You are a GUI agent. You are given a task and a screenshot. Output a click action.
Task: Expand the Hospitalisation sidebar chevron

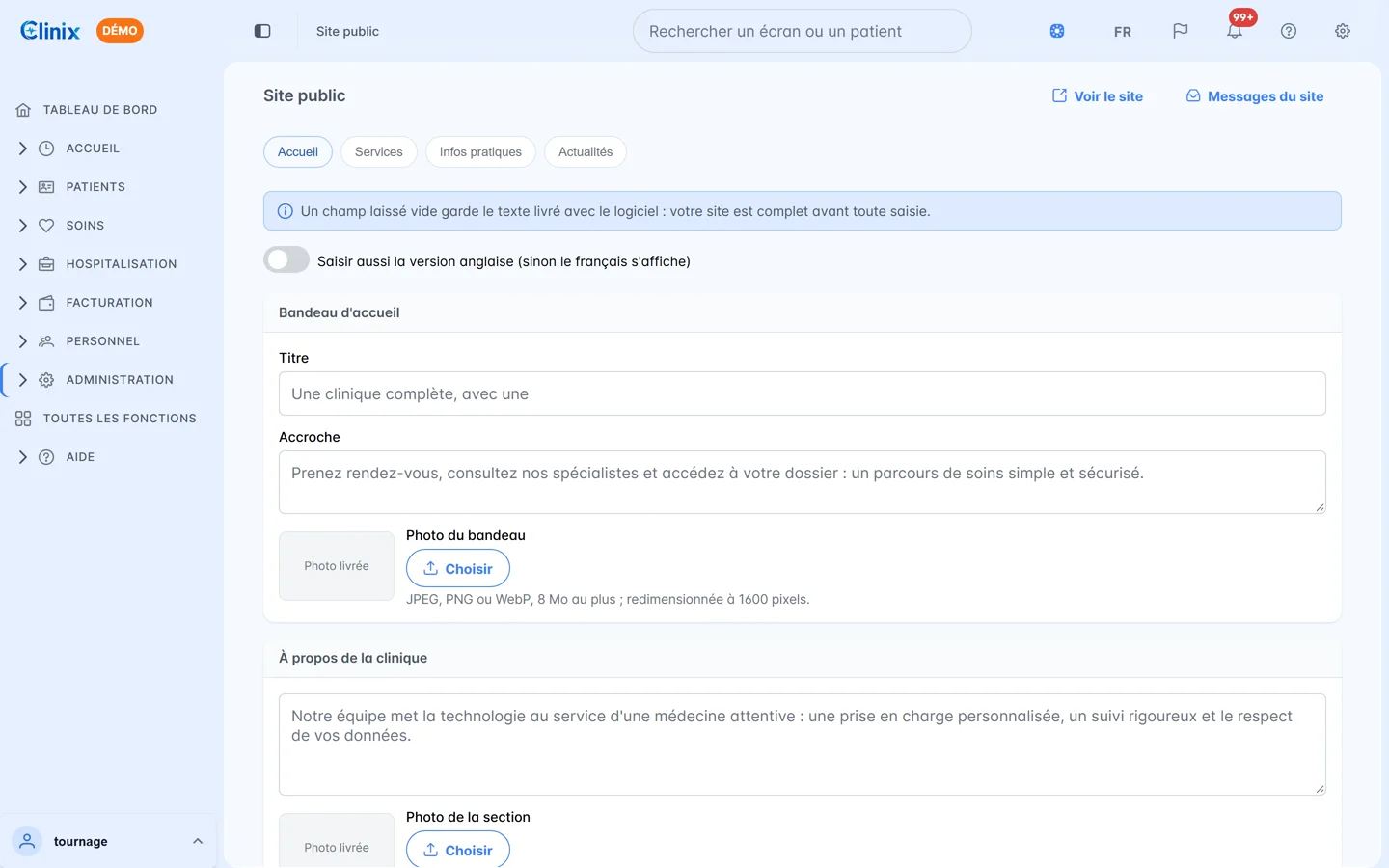click(x=23, y=264)
